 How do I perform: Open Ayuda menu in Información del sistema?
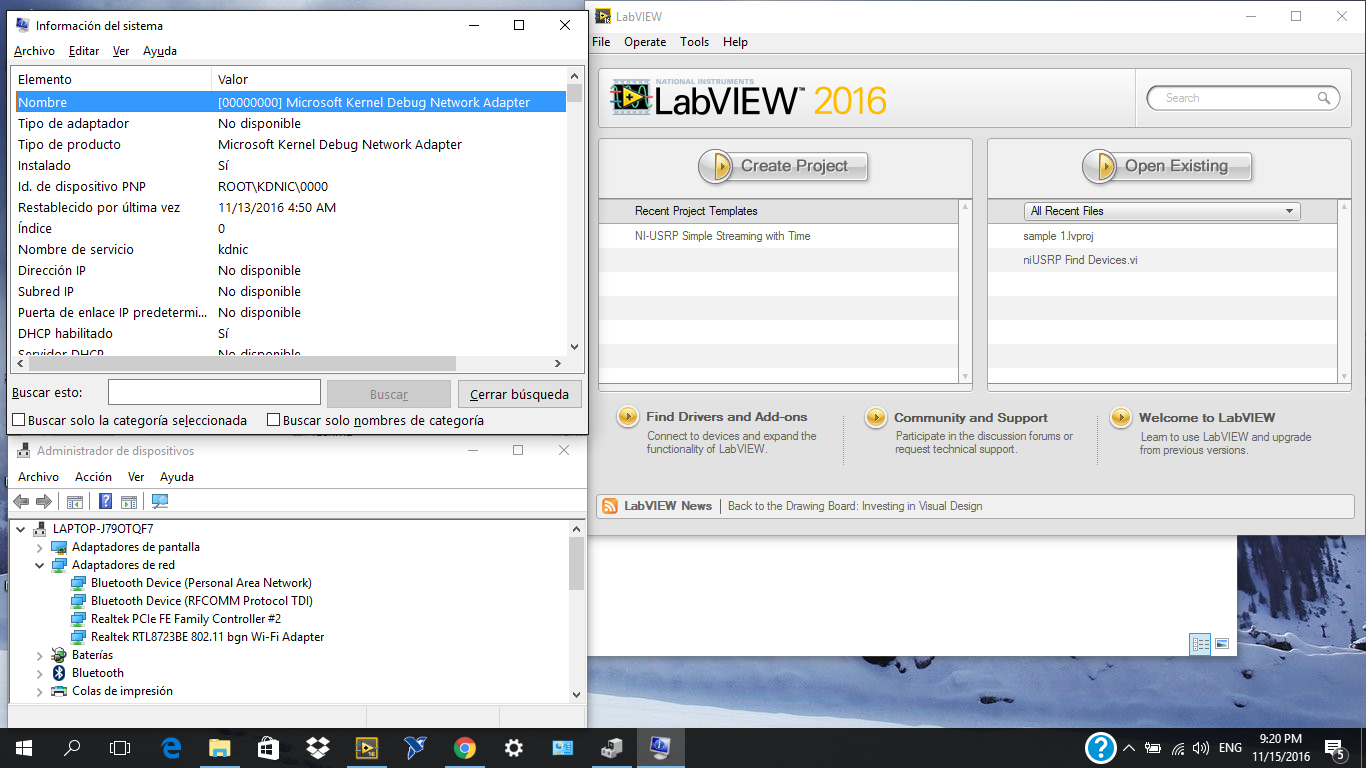(x=160, y=51)
